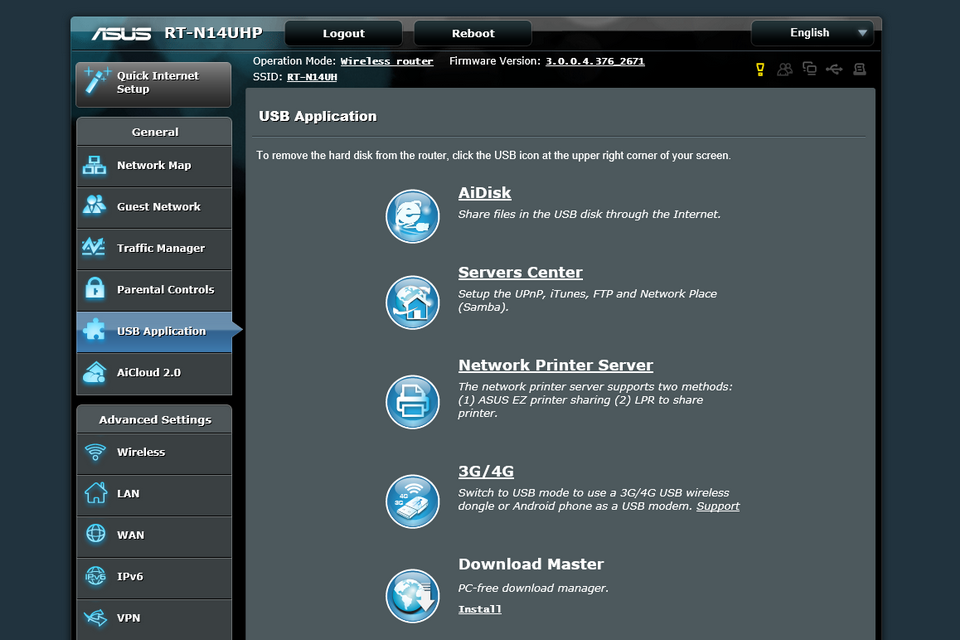The height and width of the screenshot is (640, 960).
Task: Open the Network Printer Server link
Action: [x=555, y=365]
